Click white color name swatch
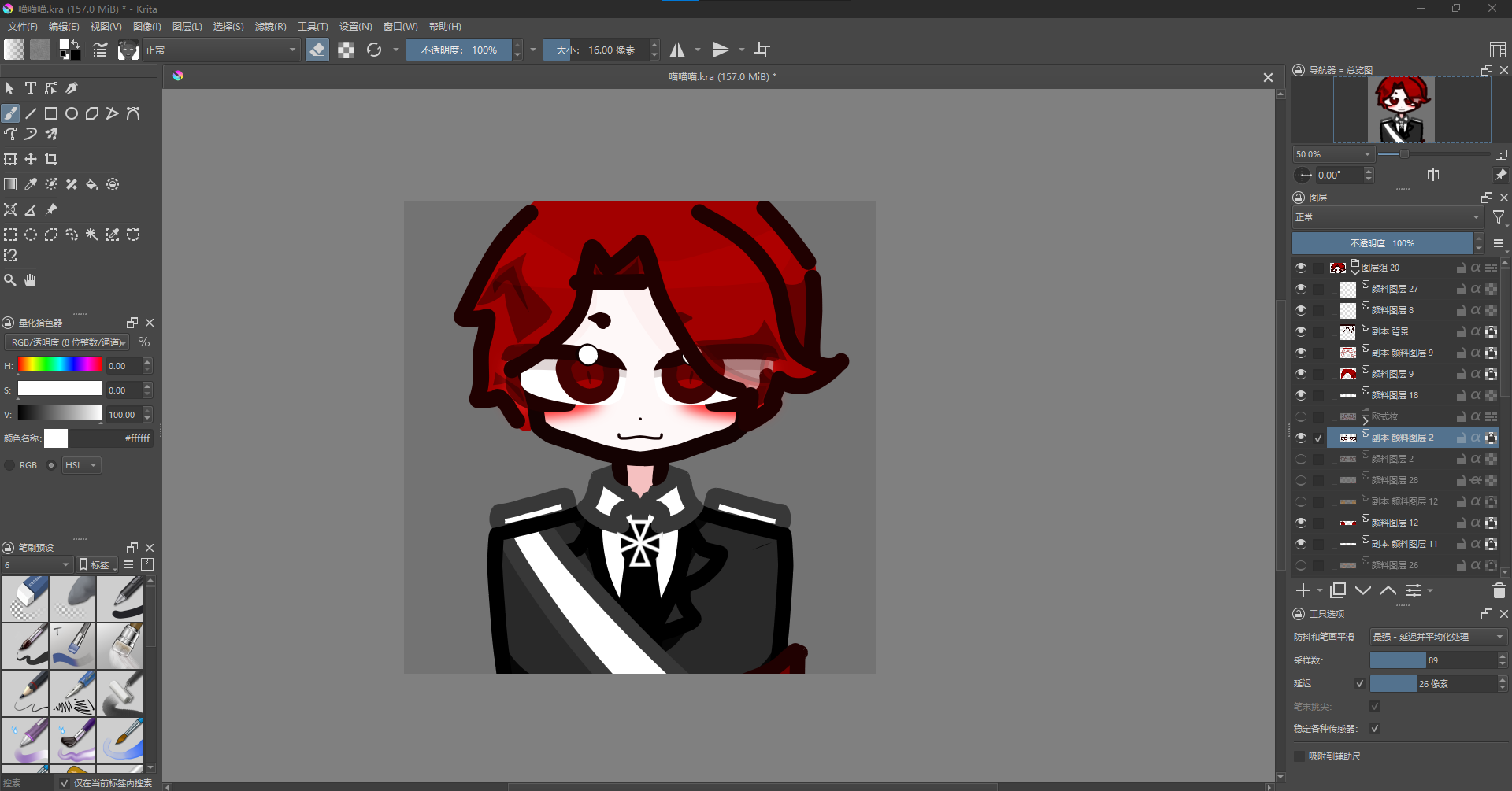1512x791 pixels. [x=56, y=438]
